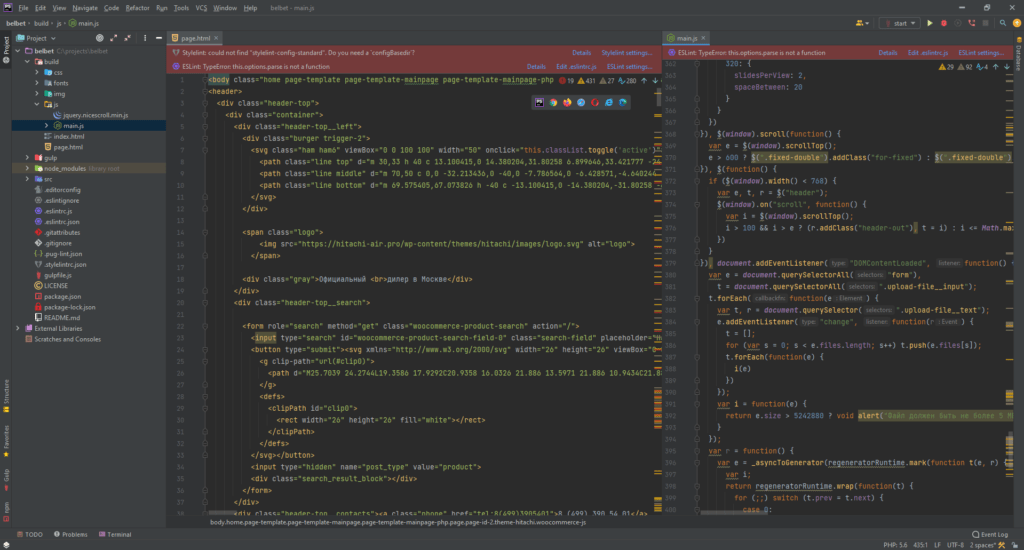Click 'Edit .eslintrc.js' in main.js banner
This screenshot has height=550, width=1024.
pyautogui.click(x=926, y=52)
